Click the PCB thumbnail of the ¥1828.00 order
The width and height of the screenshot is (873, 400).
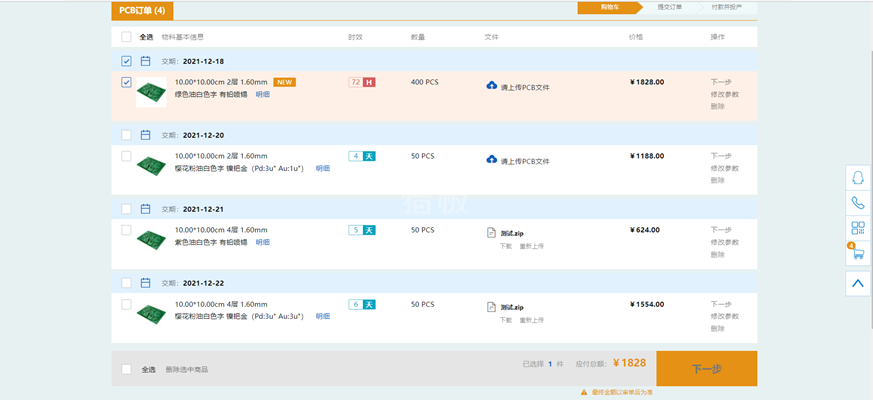(152, 92)
